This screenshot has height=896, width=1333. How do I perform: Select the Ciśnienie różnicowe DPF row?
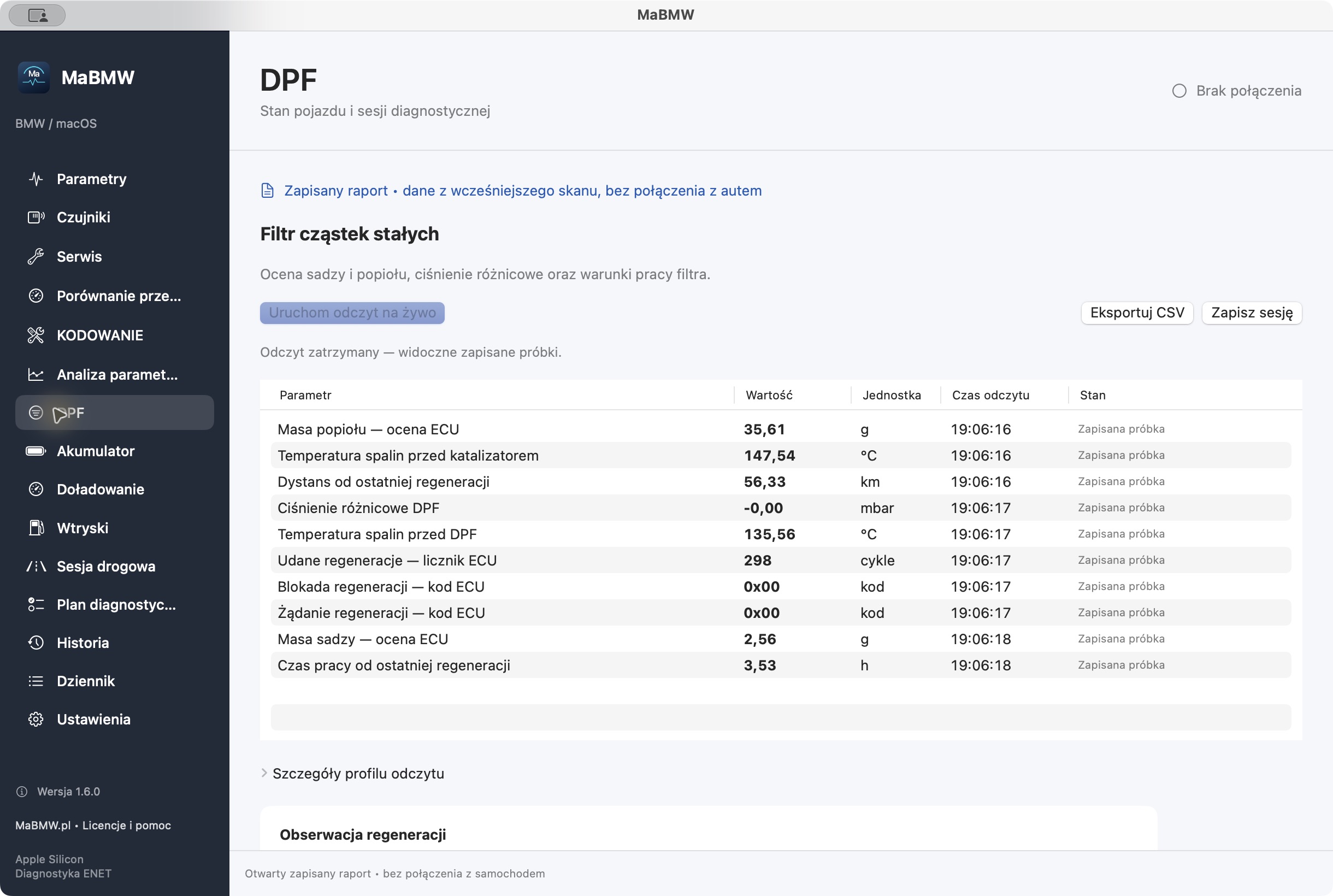[x=781, y=508]
